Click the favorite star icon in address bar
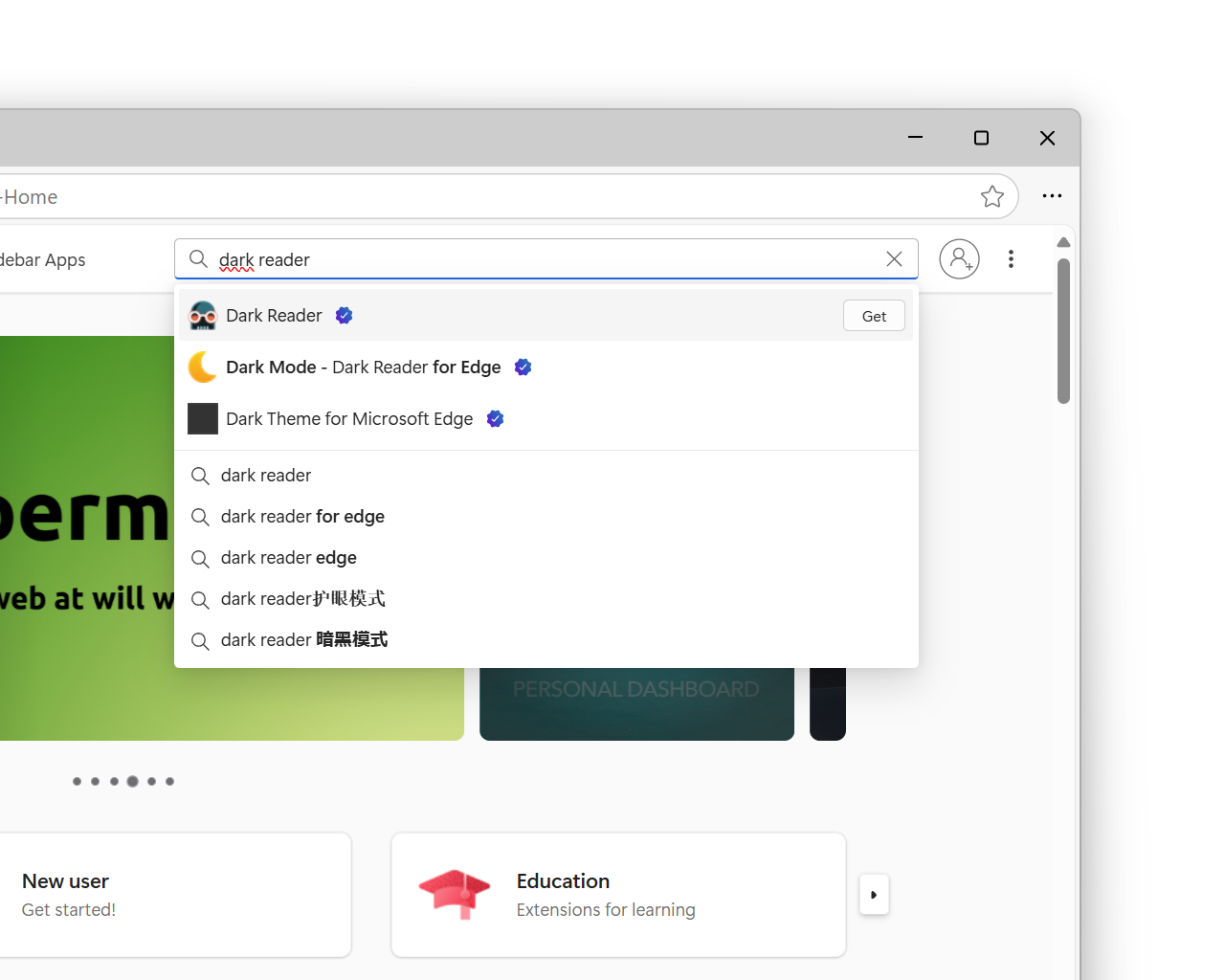The height and width of the screenshot is (980, 1225). (992, 196)
